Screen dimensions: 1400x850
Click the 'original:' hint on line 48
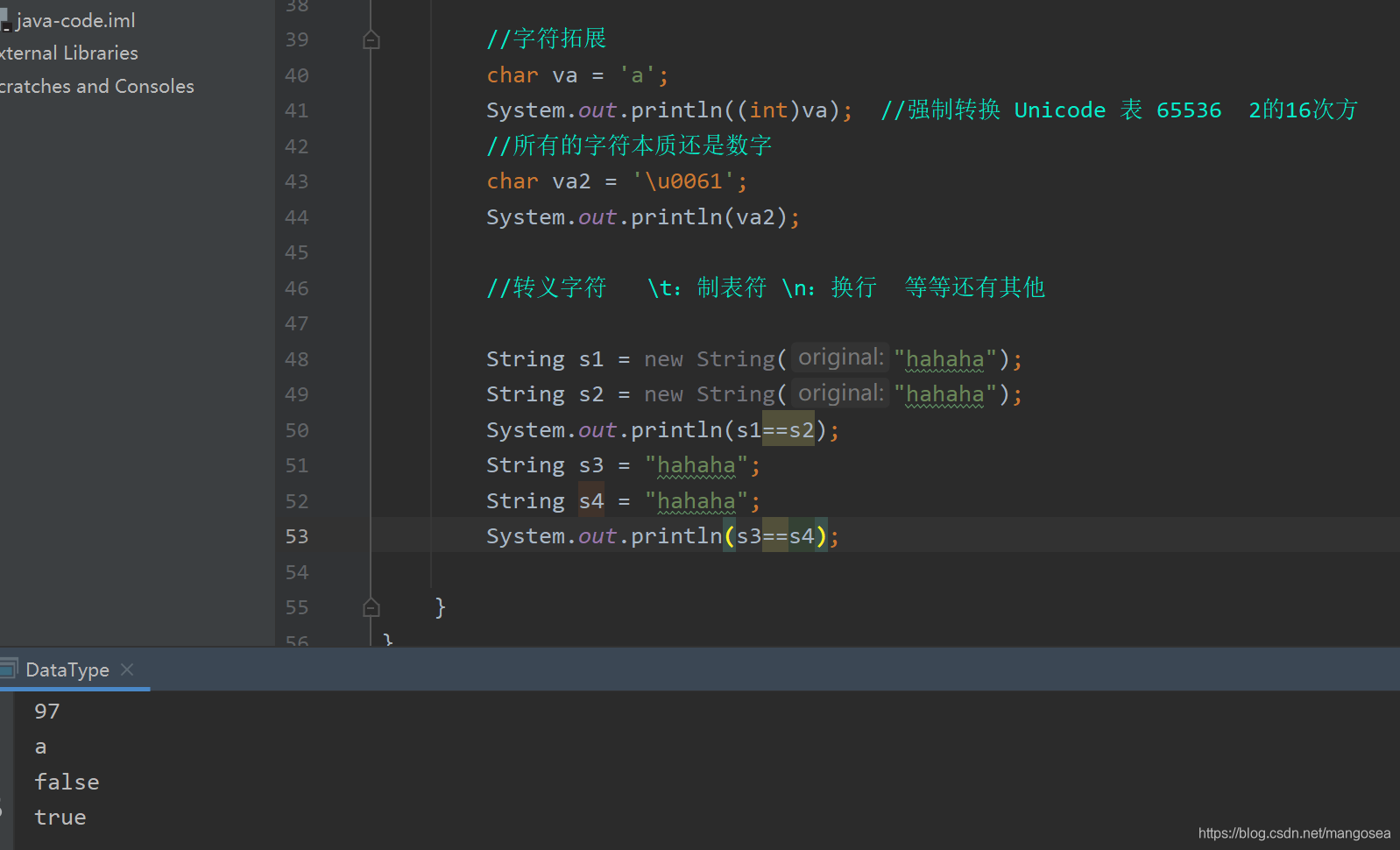tap(841, 358)
